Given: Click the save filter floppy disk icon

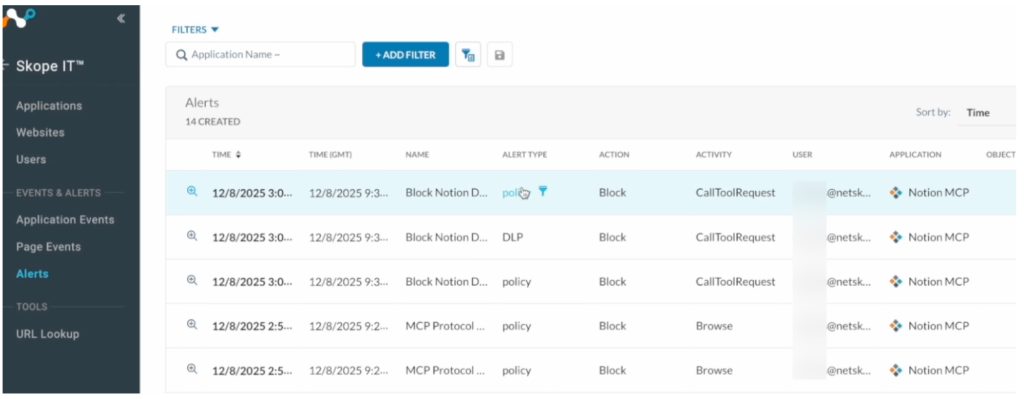Looking at the screenshot, I should click(x=500, y=55).
